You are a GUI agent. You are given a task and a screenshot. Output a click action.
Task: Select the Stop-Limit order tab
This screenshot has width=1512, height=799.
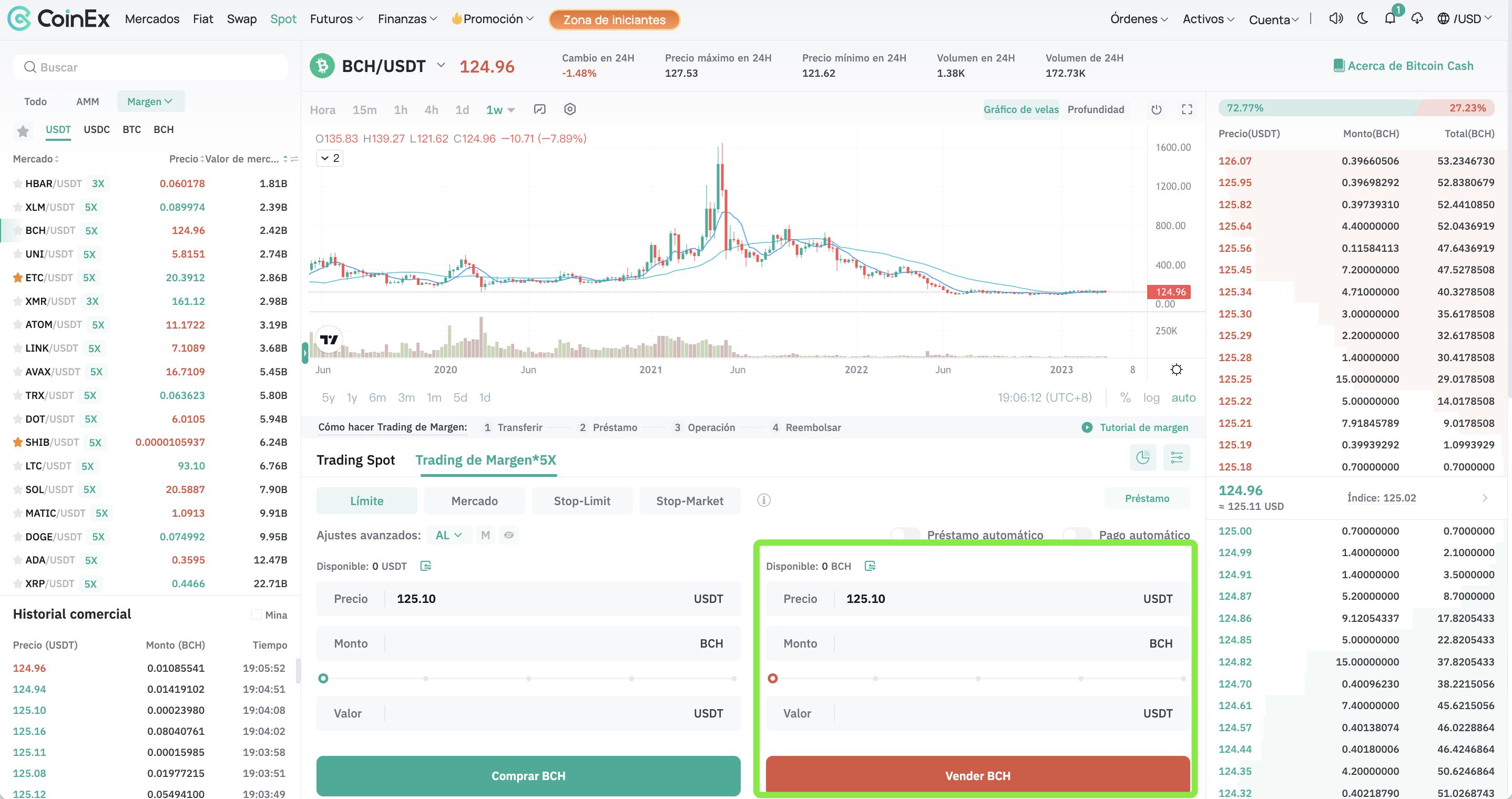(x=581, y=501)
